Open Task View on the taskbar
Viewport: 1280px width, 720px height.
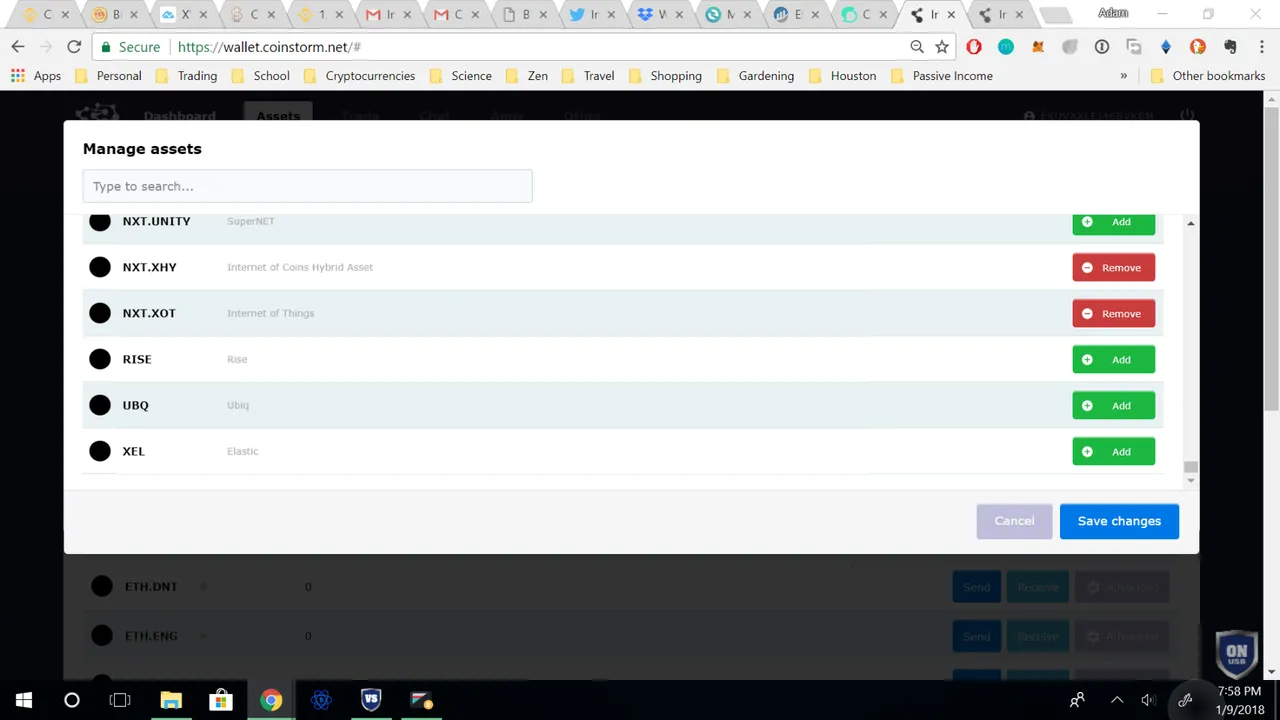pyautogui.click(x=120, y=700)
